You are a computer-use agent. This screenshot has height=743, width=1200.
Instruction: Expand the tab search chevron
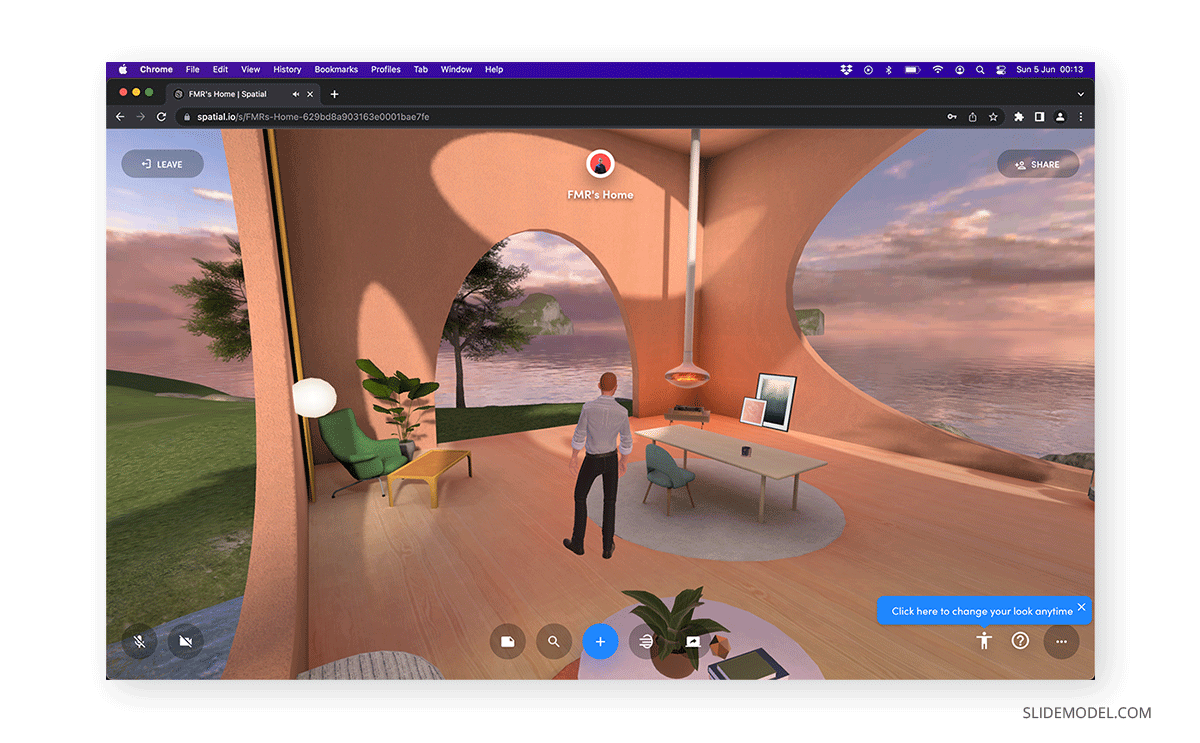pyautogui.click(x=1080, y=94)
